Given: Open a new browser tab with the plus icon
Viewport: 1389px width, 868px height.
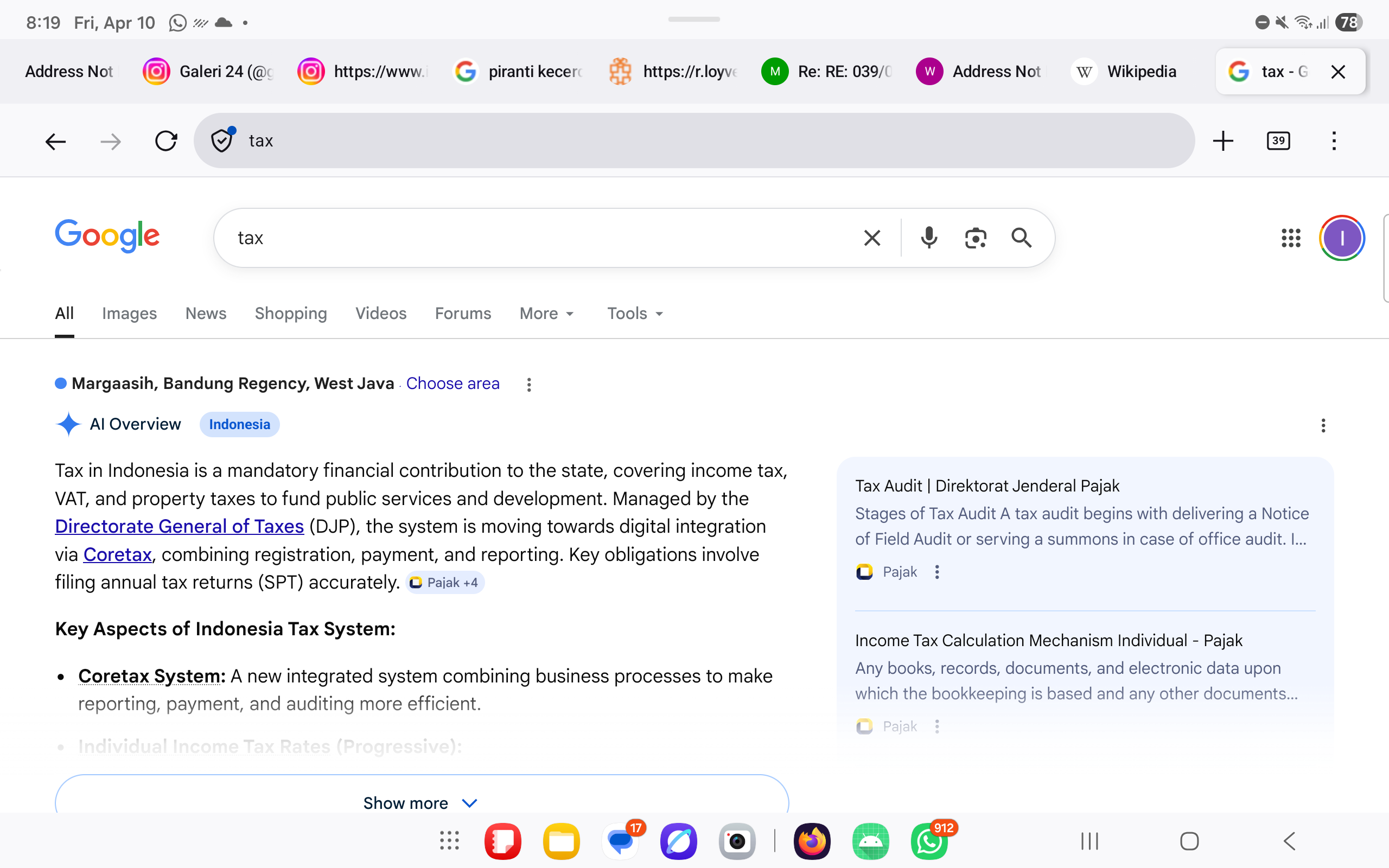Looking at the screenshot, I should pos(1223,141).
